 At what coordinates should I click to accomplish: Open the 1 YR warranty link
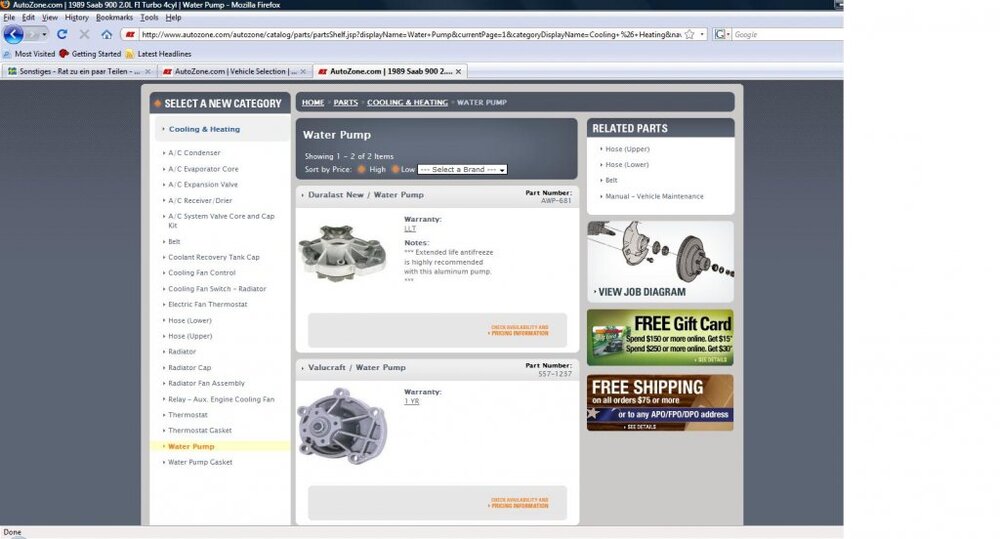pyautogui.click(x=411, y=401)
